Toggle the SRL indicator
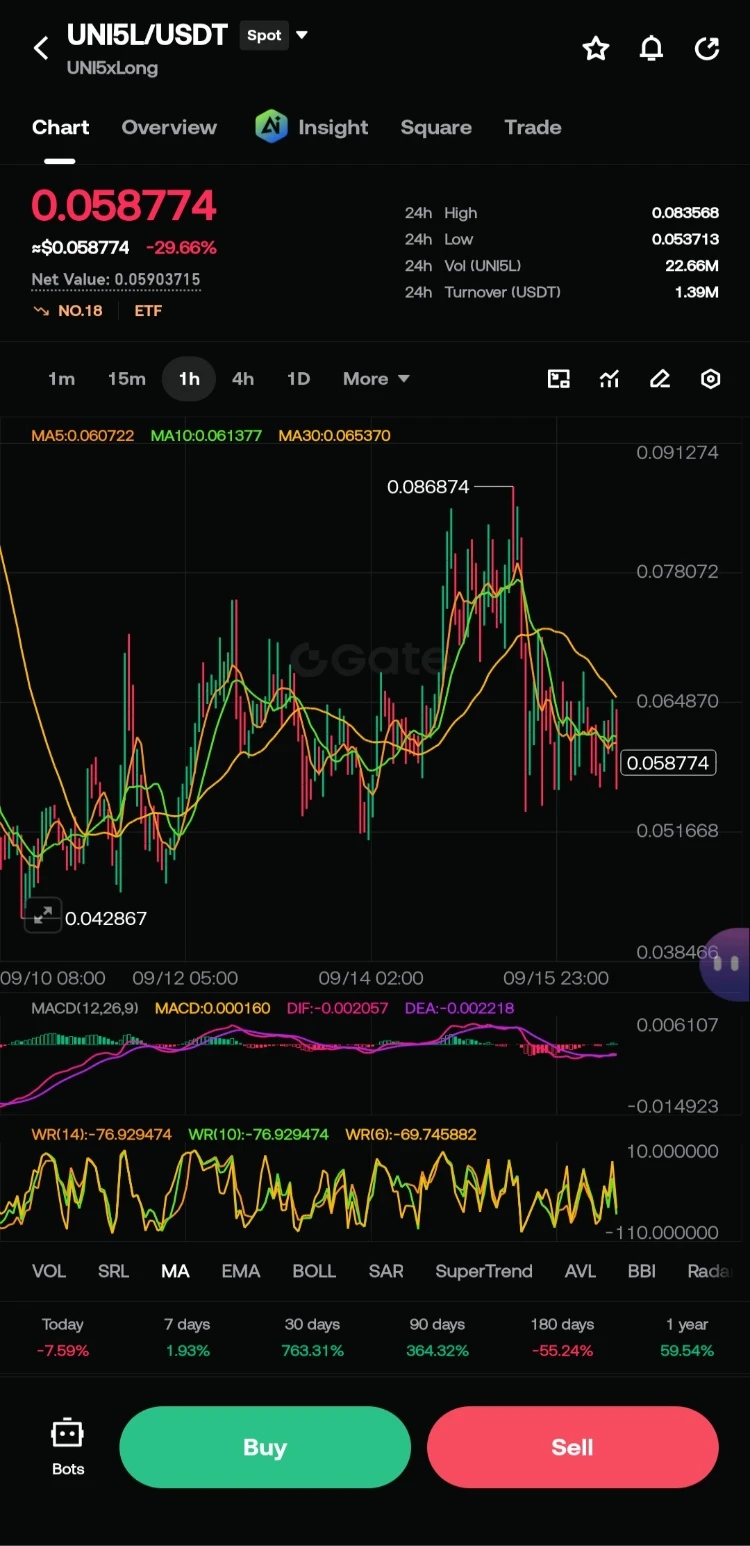Screen dimensions: 750x1546 113,1271
